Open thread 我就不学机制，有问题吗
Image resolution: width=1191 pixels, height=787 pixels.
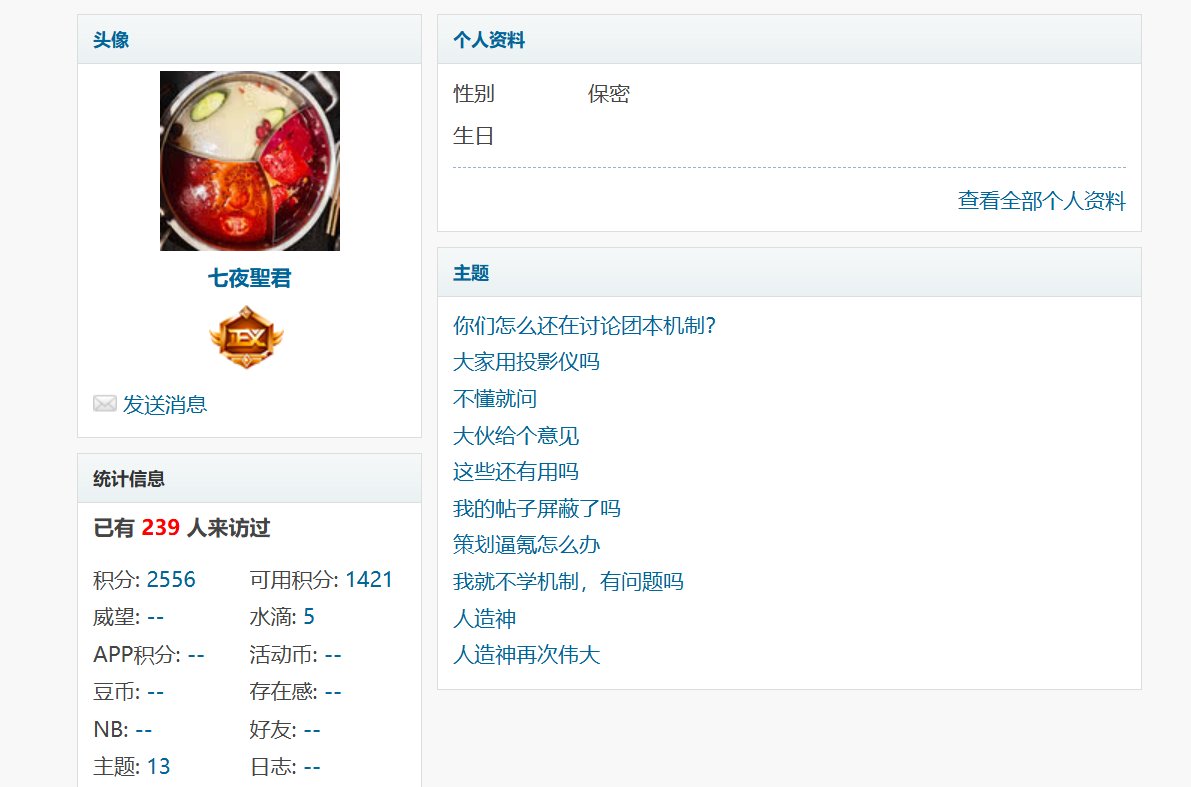[x=568, y=581]
